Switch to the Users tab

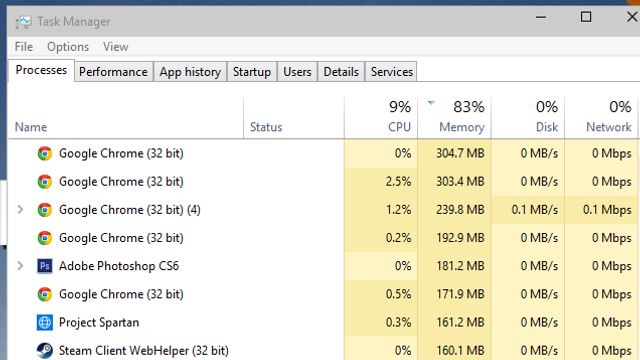[x=297, y=72]
